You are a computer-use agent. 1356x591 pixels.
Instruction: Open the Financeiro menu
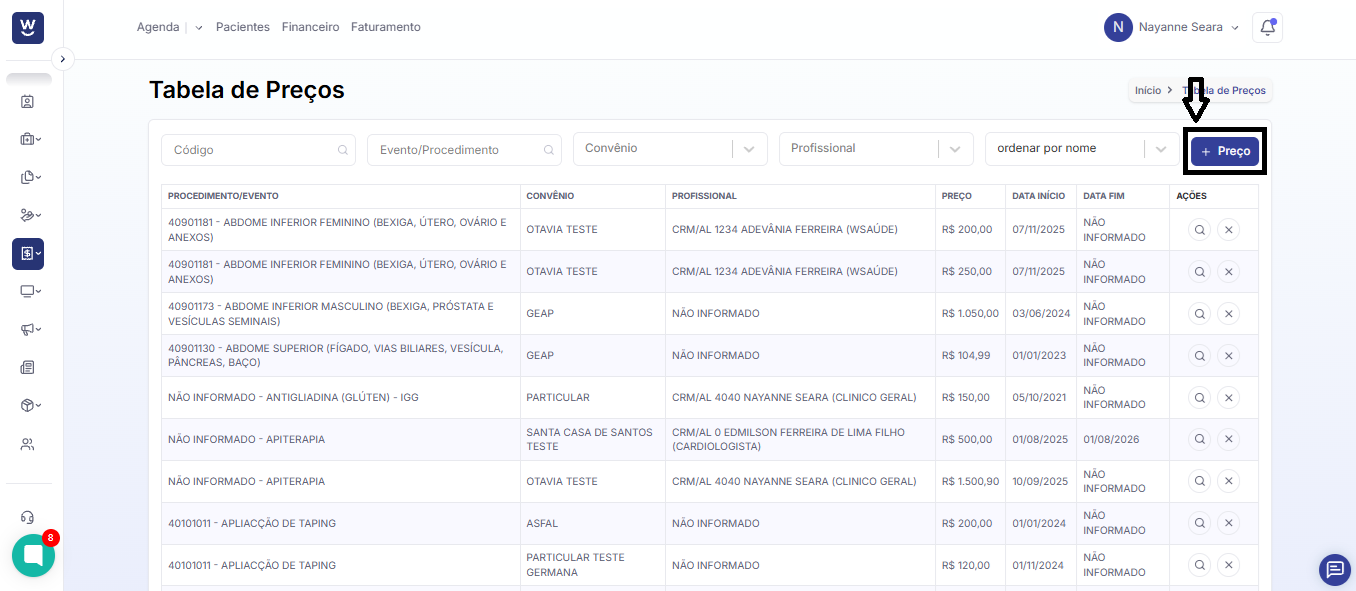(310, 27)
